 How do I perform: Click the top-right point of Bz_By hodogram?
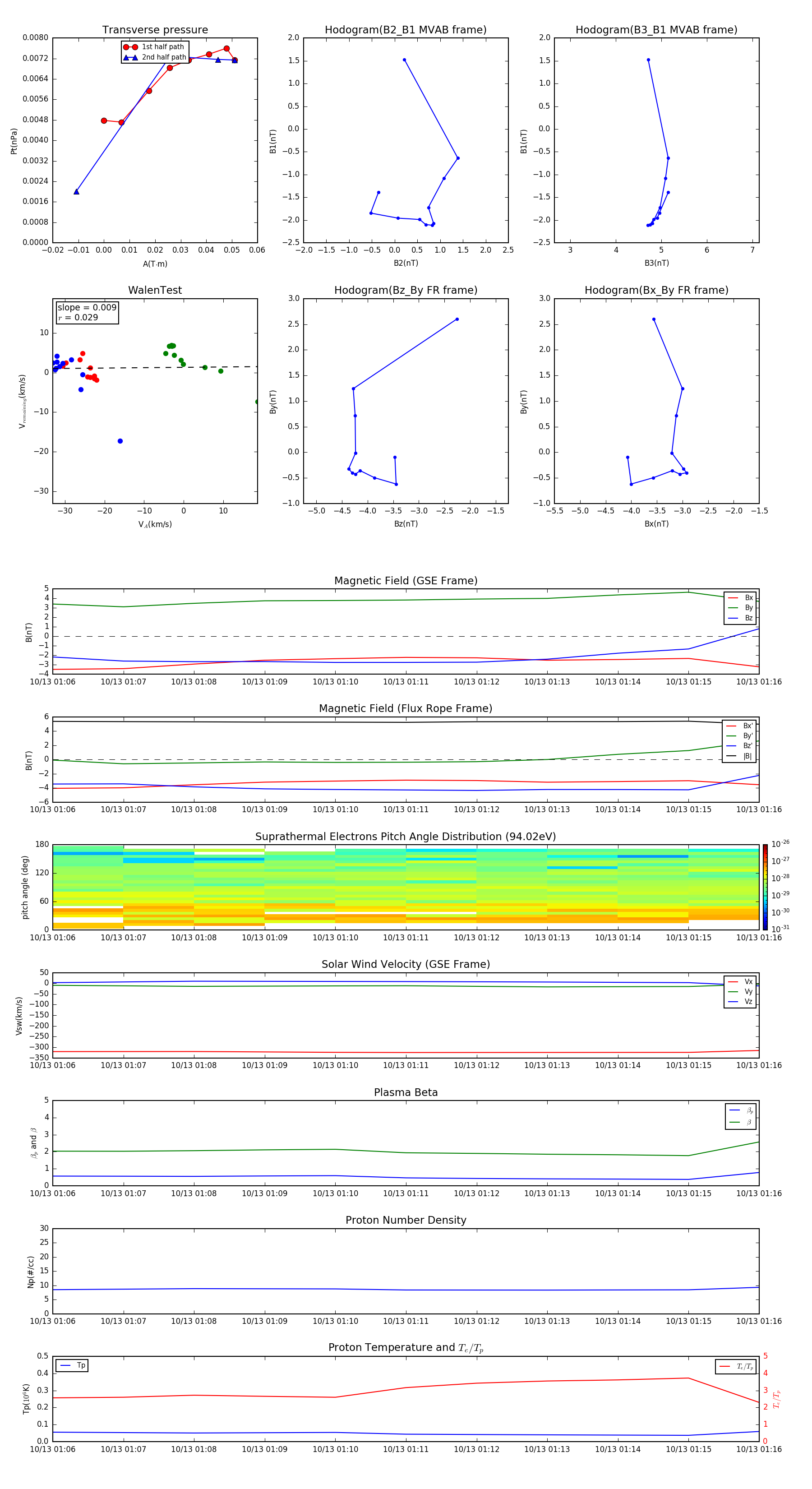(457, 319)
